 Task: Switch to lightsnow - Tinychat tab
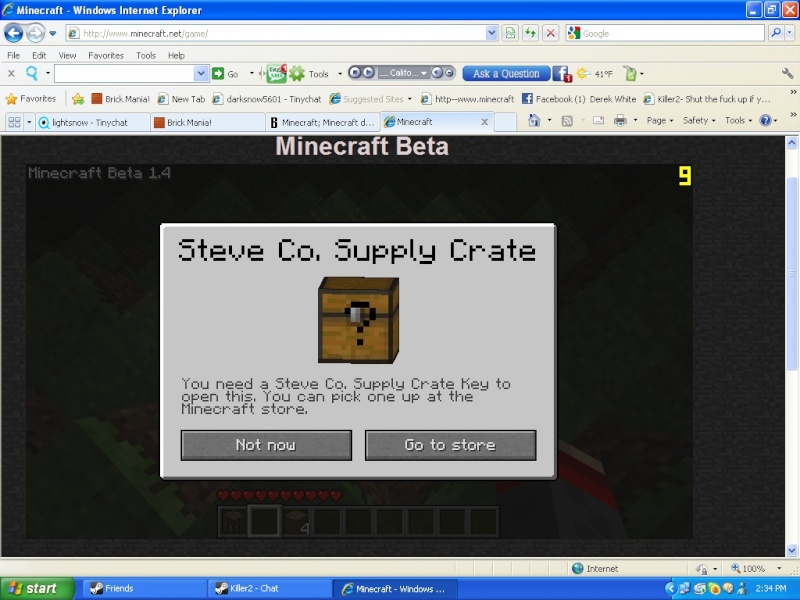[93, 122]
